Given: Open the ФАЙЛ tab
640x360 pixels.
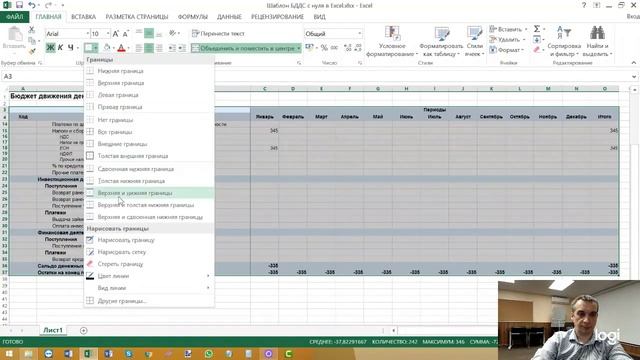Looking at the screenshot, I should click(15, 17).
